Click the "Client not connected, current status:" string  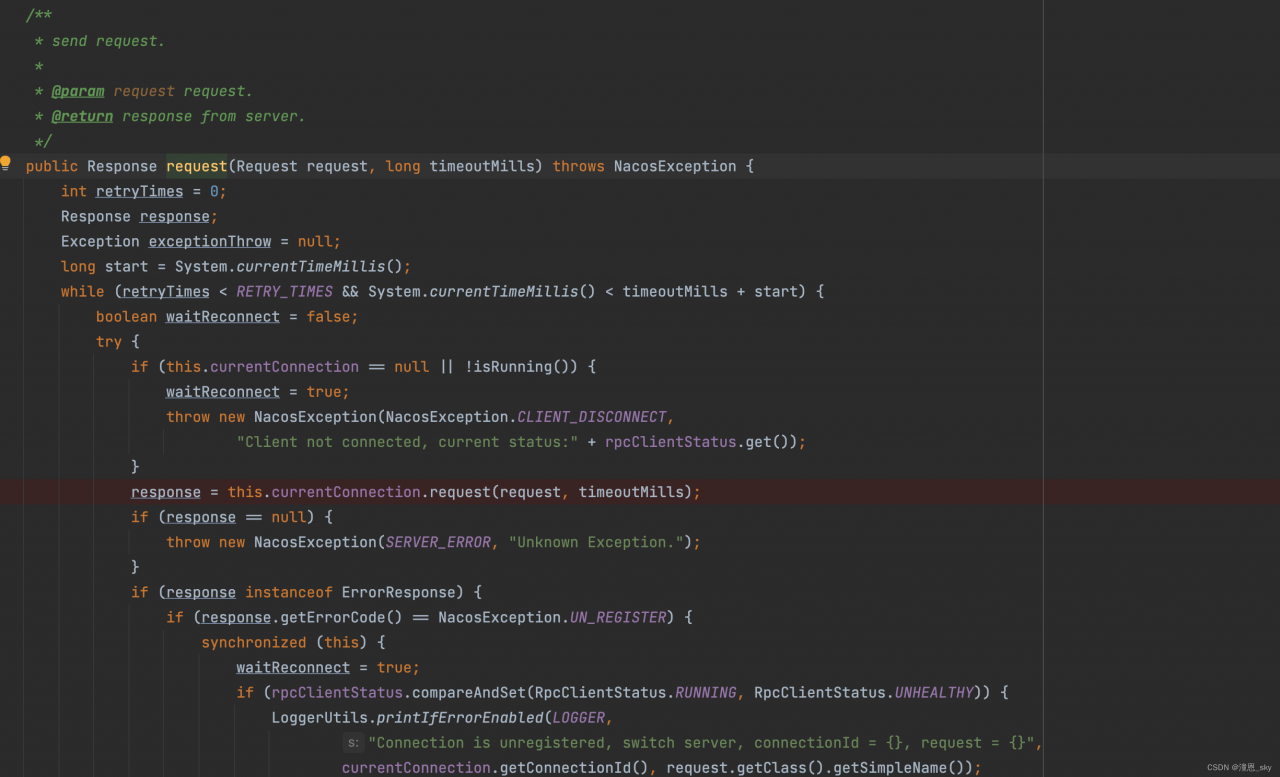pyautogui.click(x=408, y=441)
